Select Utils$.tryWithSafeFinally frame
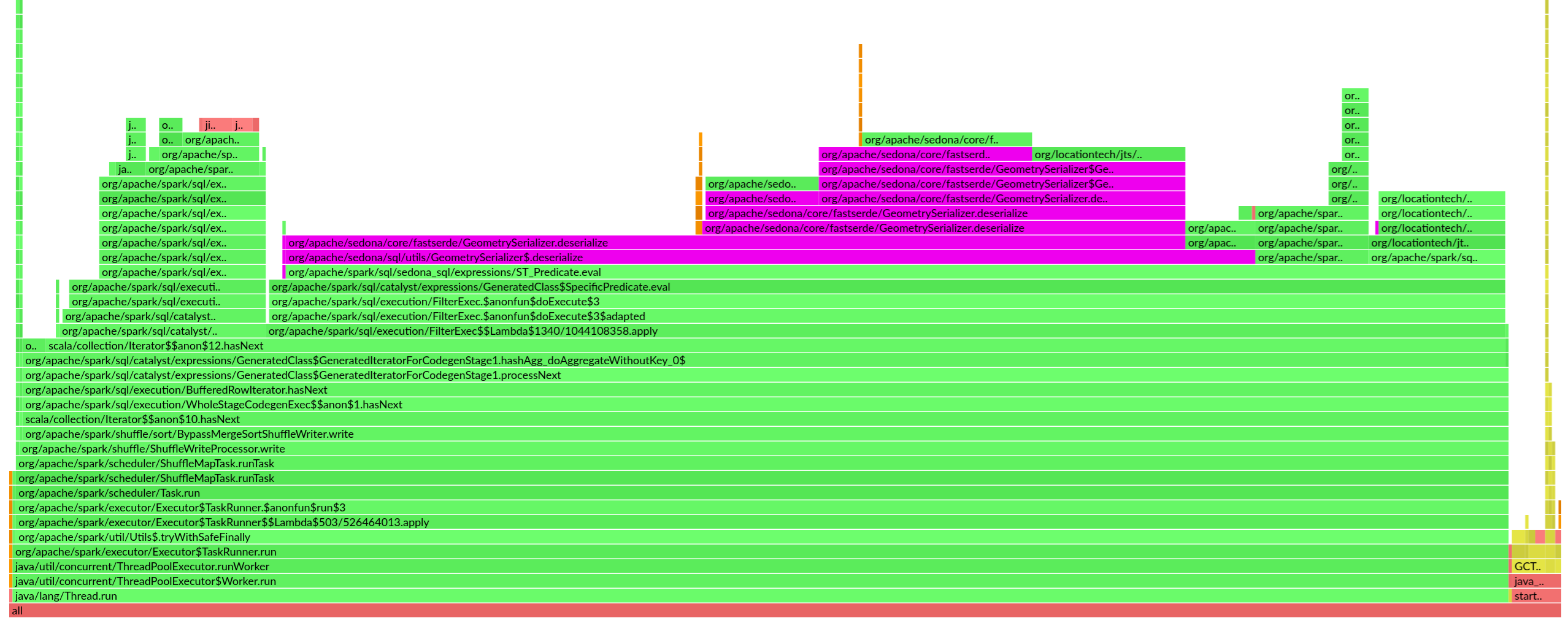1568x623 pixels. (761, 537)
